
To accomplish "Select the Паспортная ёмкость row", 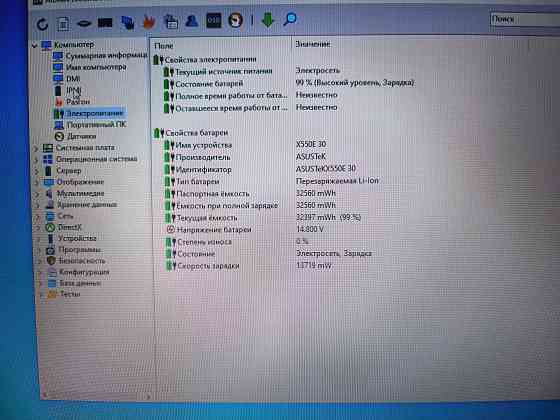I will [208, 194].
